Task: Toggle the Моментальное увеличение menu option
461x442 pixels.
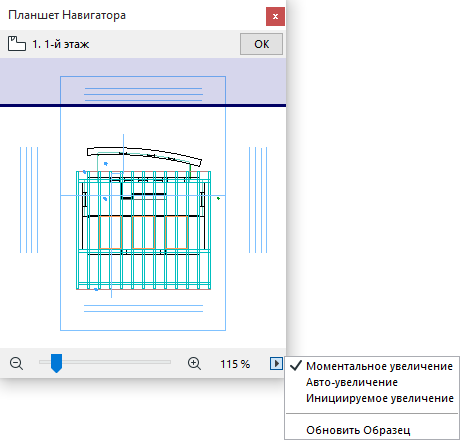Action: click(x=372, y=366)
